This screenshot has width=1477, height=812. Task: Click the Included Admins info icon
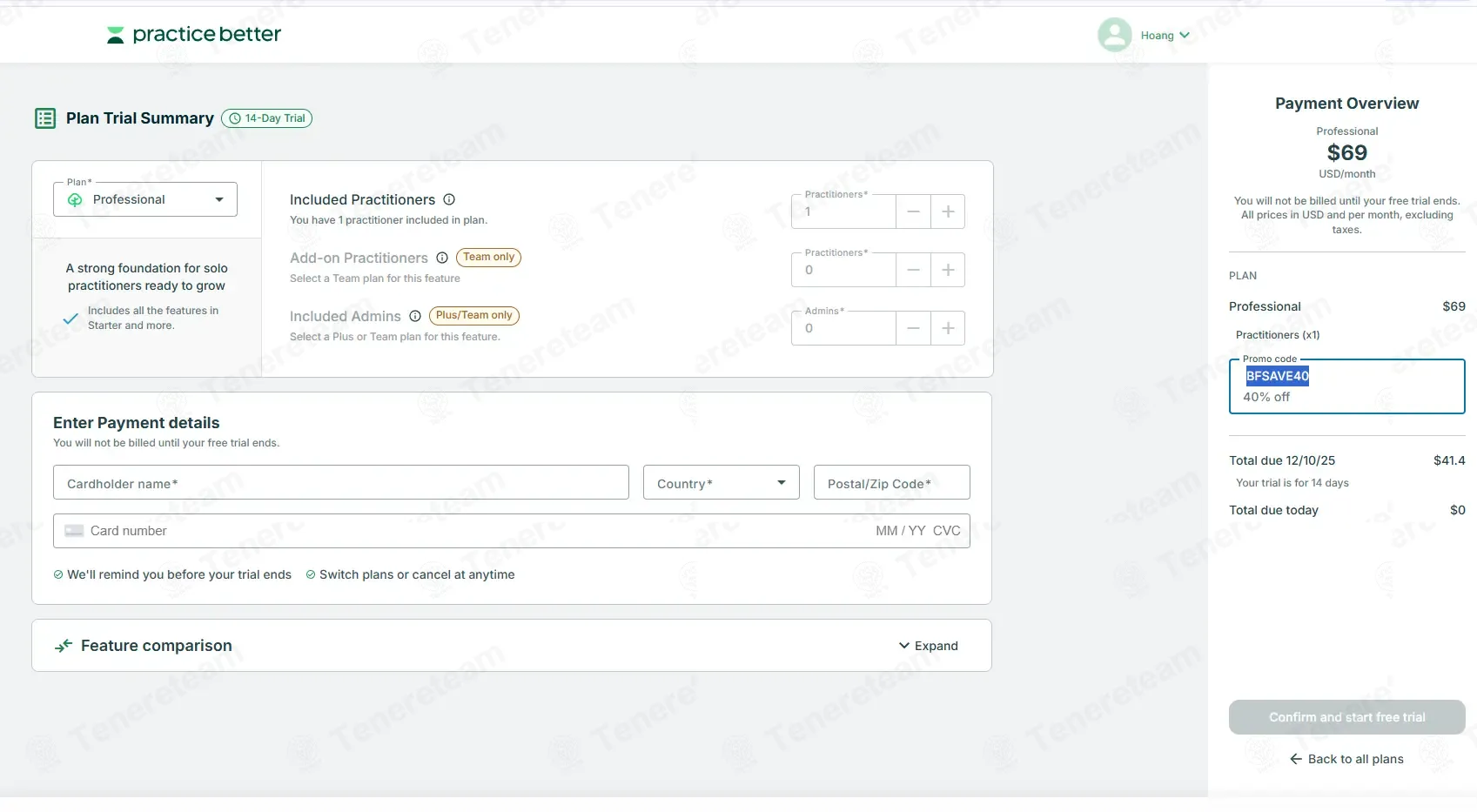click(415, 316)
